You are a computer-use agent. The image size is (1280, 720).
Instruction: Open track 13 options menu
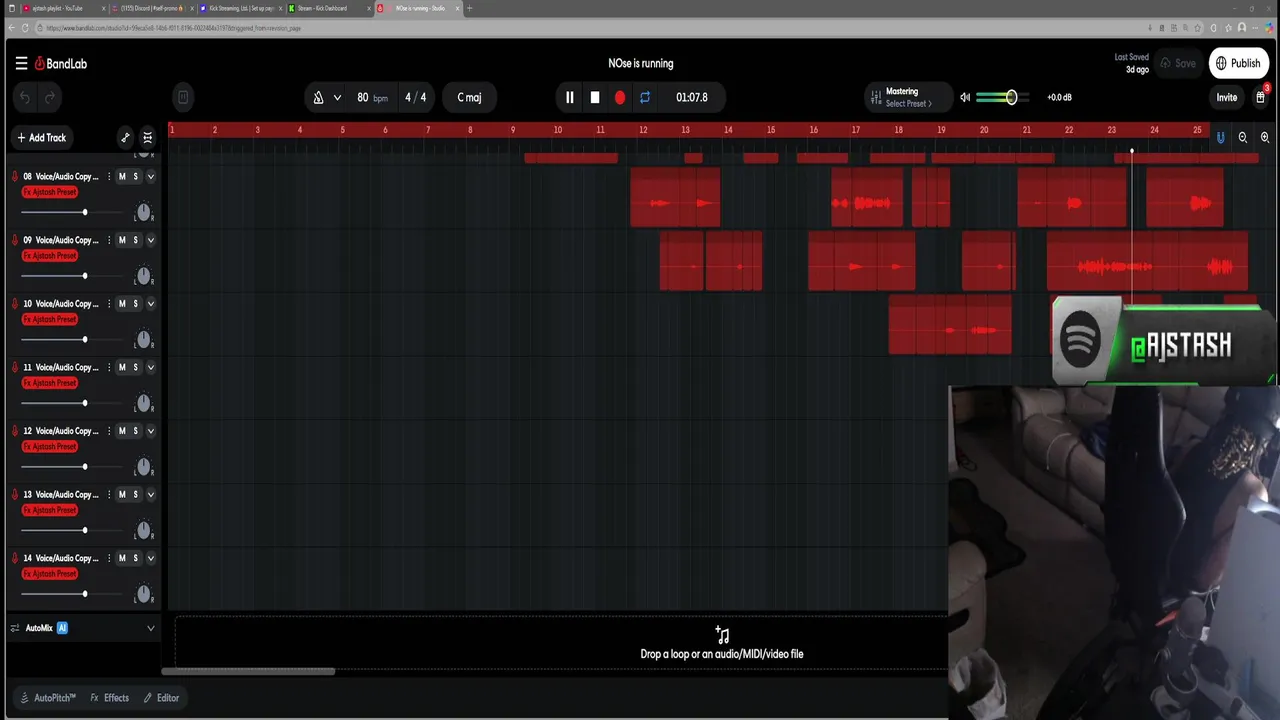[109, 494]
